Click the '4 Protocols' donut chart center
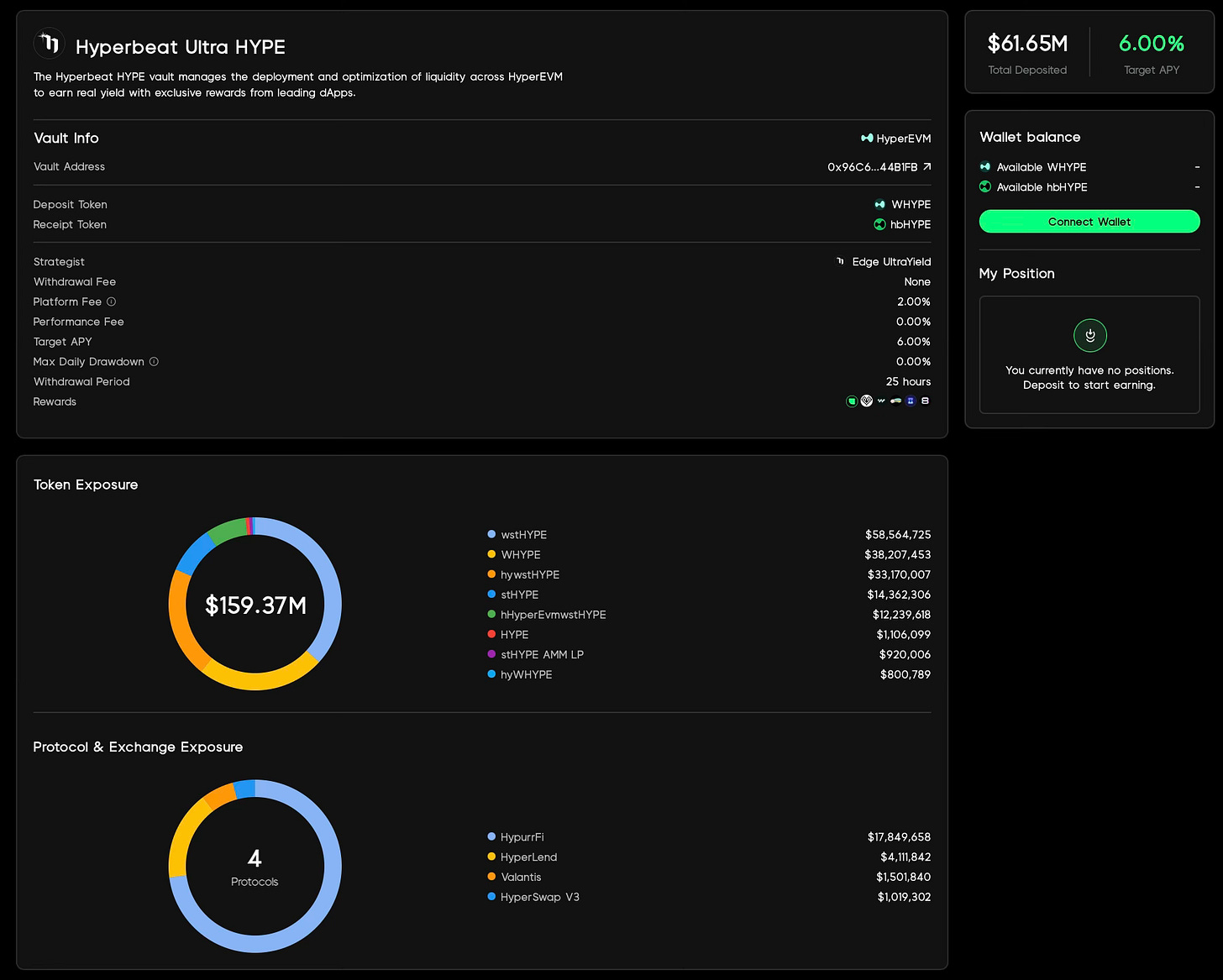Viewport: 1223px width, 980px height. click(255, 867)
